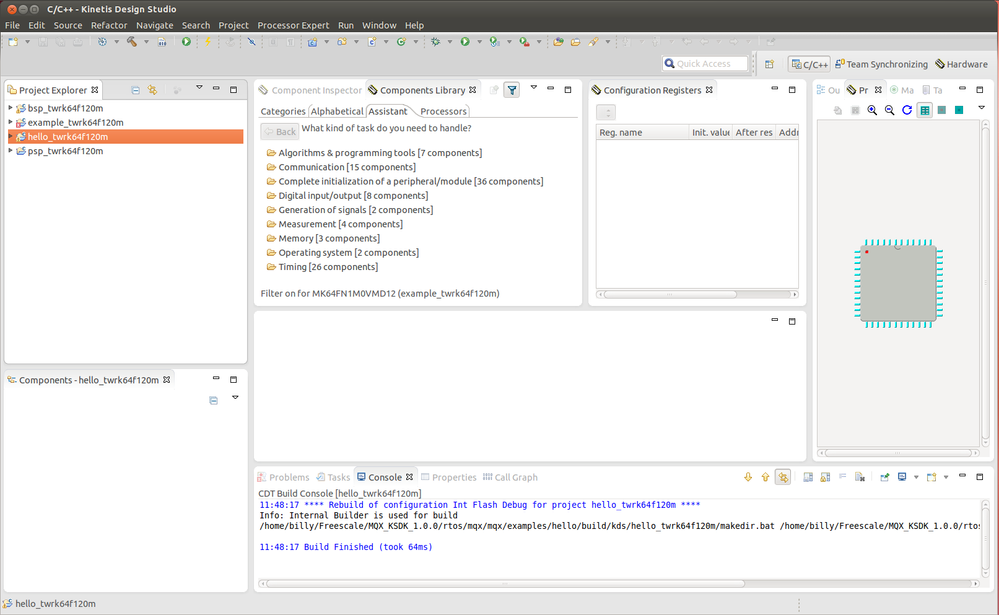Rotate the processor package view
The height and width of the screenshot is (615, 999).
(907, 110)
